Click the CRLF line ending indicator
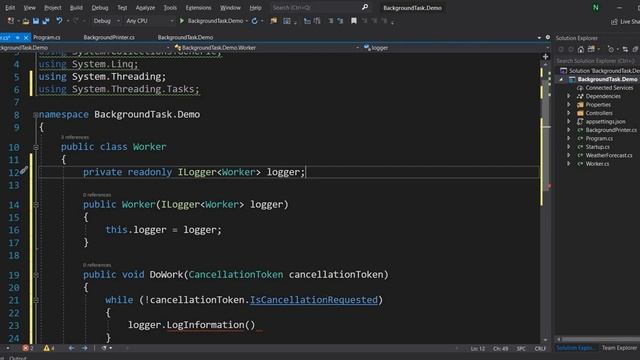The image size is (640, 360). coord(540,349)
